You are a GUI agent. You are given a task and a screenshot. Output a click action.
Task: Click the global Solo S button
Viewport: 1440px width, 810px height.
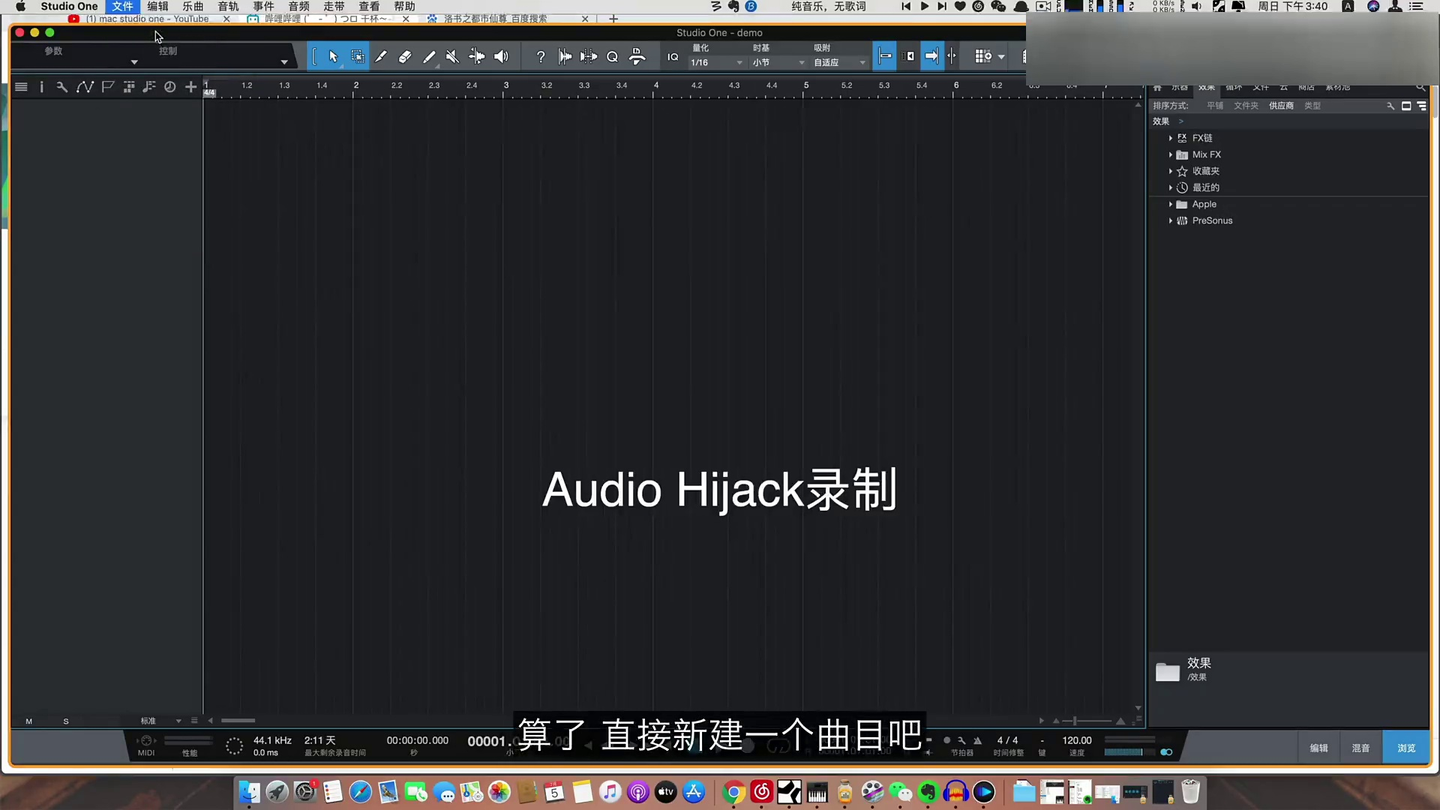(66, 721)
